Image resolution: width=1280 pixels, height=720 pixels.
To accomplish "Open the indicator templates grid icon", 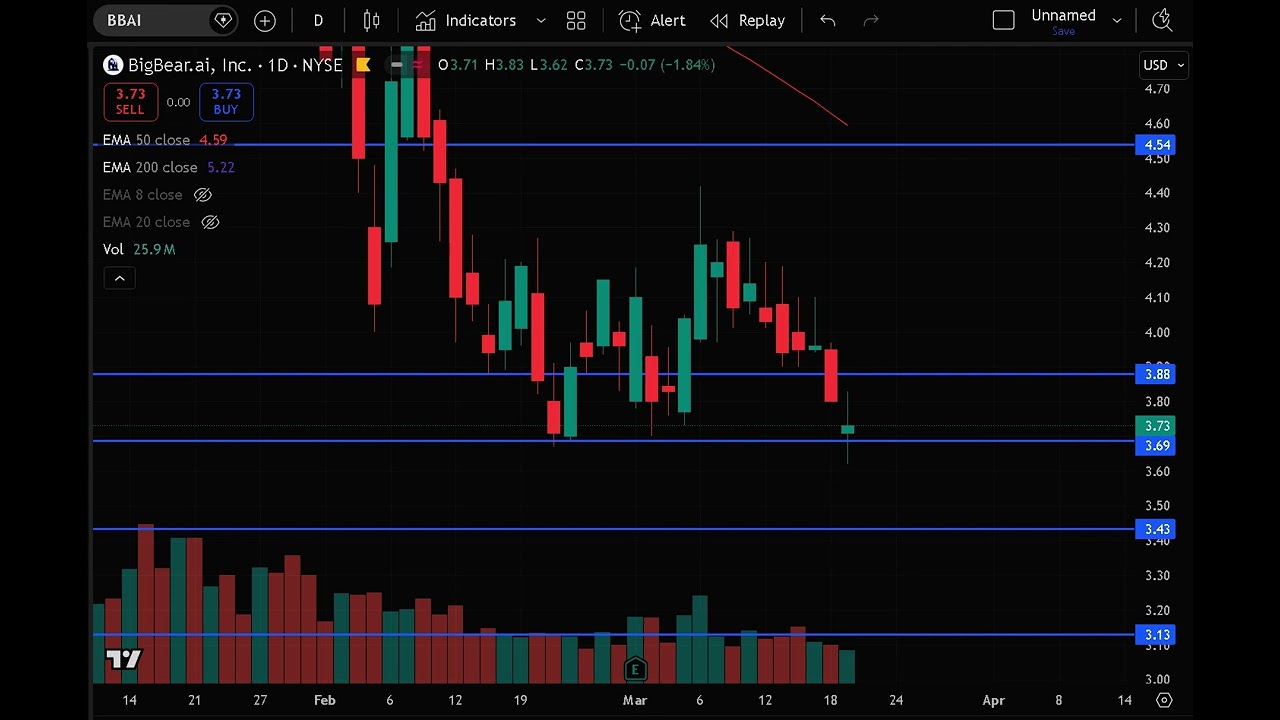I will click(576, 20).
